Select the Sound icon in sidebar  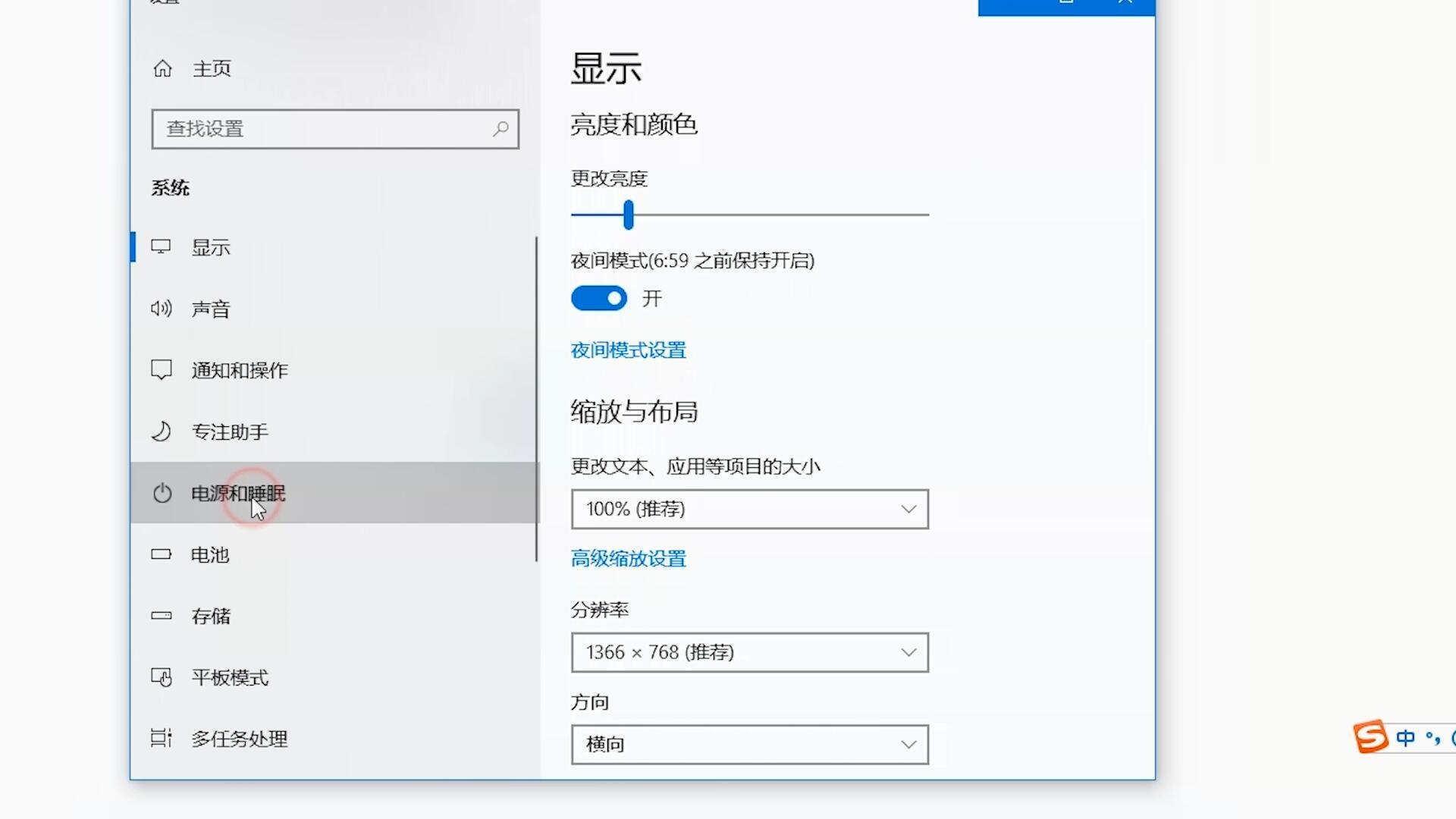[x=161, y=309]
